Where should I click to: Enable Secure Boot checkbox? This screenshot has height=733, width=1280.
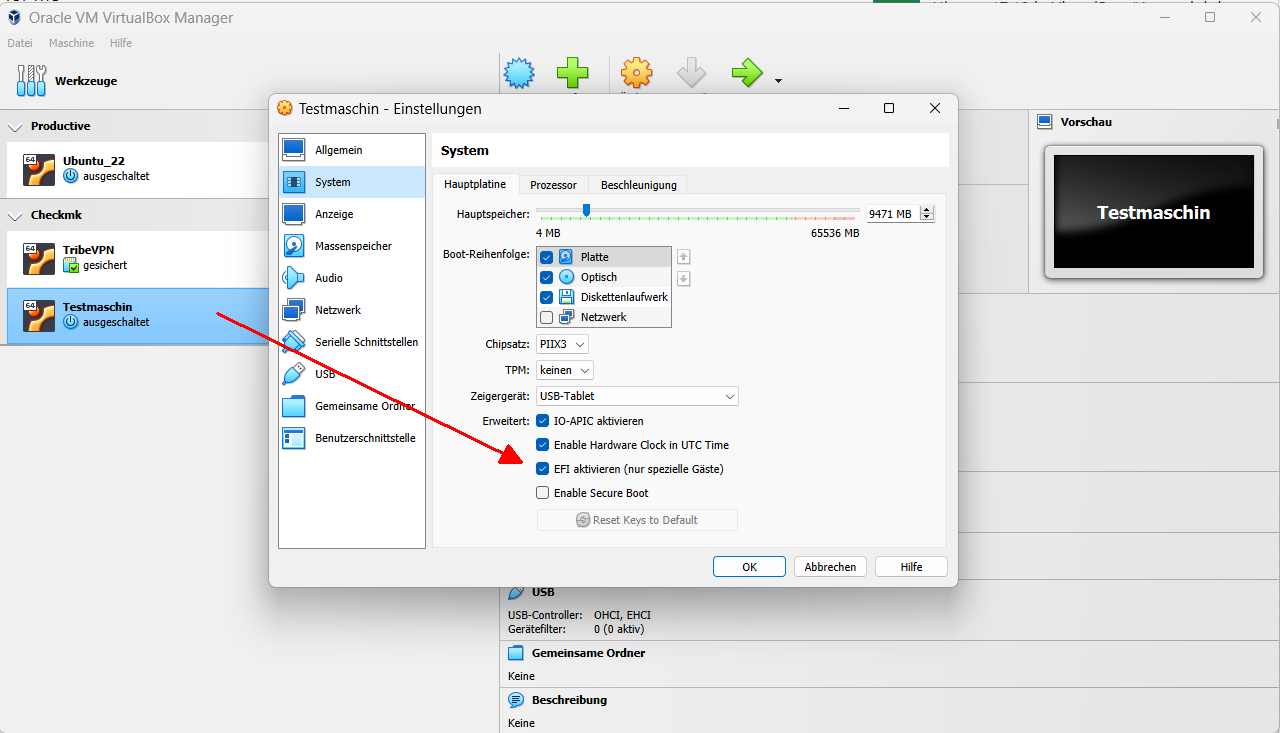[x=543, y=493]
